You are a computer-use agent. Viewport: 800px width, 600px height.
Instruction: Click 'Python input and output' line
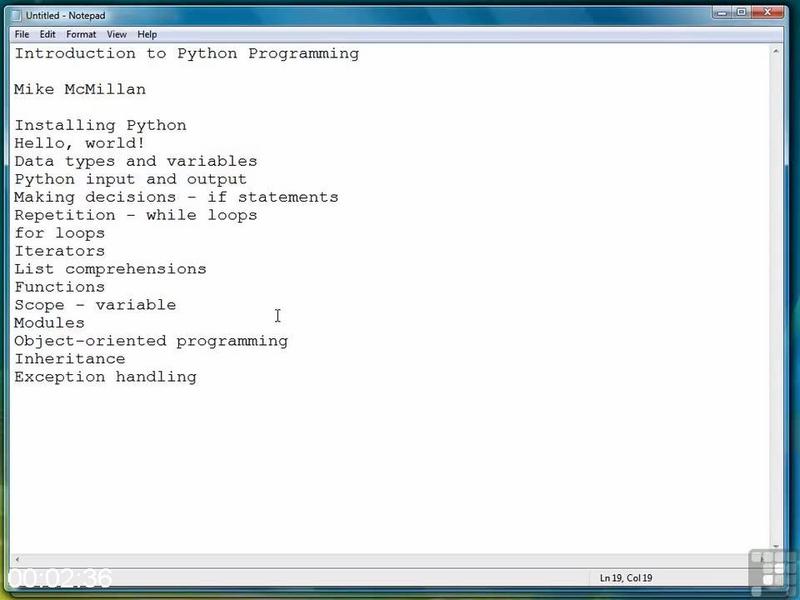pos(131,180)
